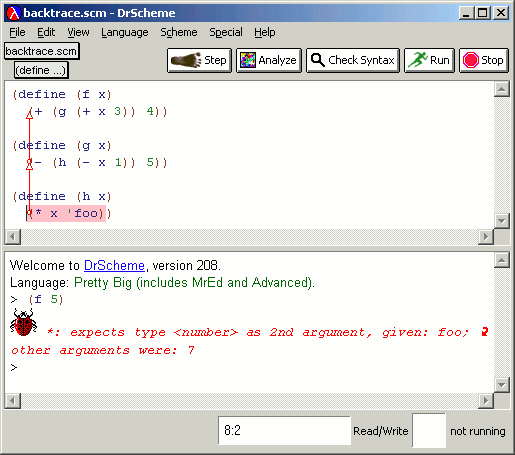Minimize the DrScheme window
Screen dimensions: 515x455
(466, 13)
